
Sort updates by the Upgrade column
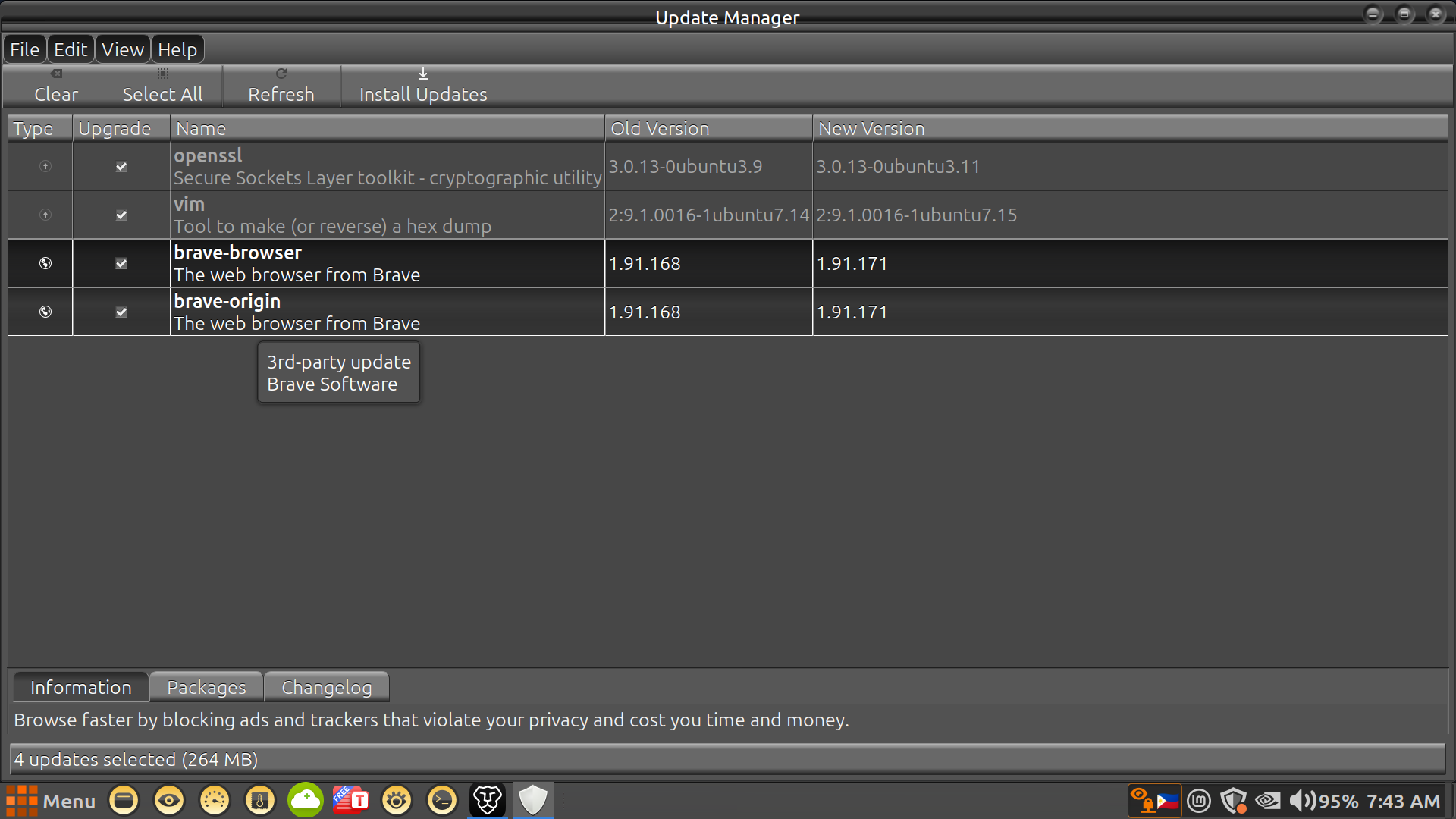121,128
